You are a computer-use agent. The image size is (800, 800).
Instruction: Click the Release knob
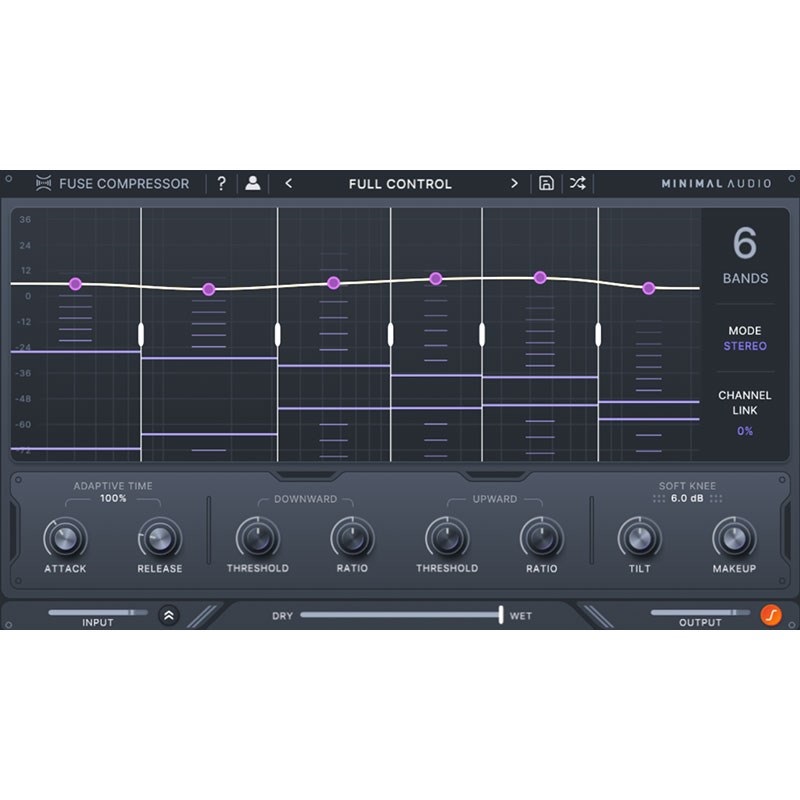tap(160, 539)
